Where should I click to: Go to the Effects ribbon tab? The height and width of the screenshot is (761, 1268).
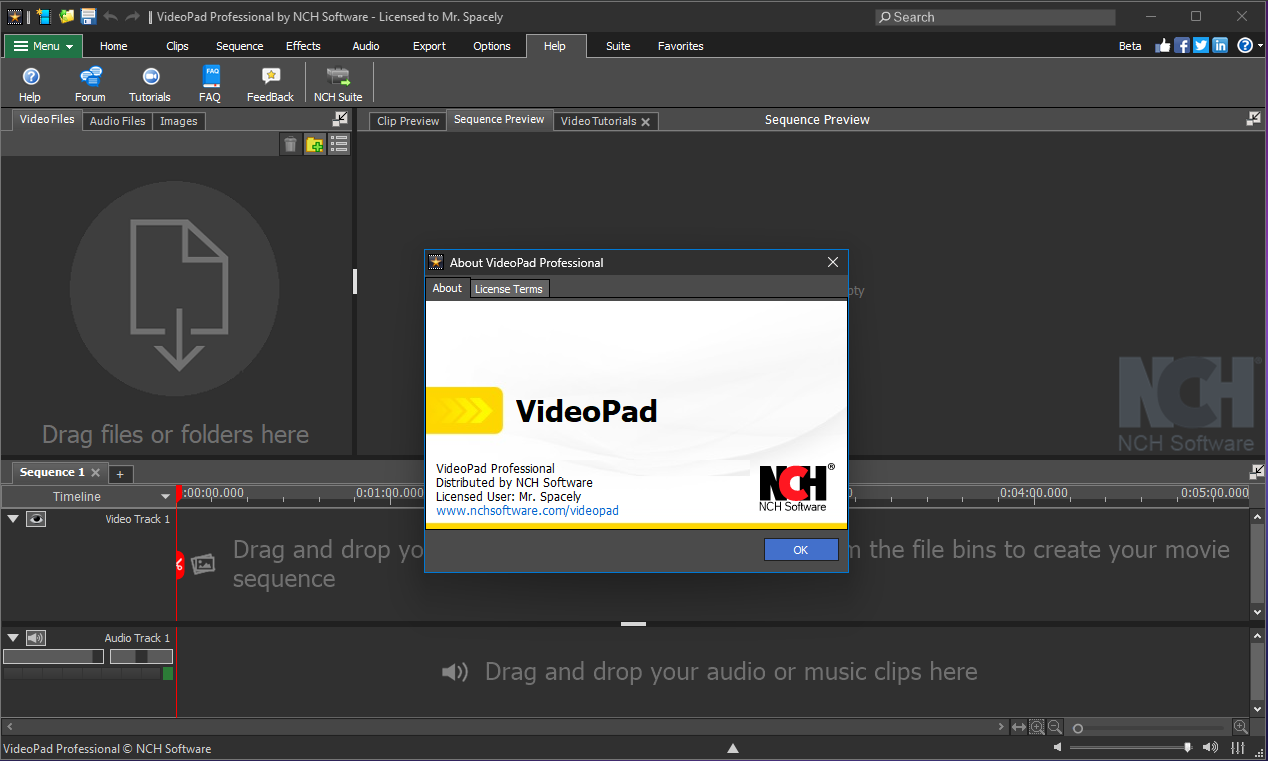(x=303, y=46)
